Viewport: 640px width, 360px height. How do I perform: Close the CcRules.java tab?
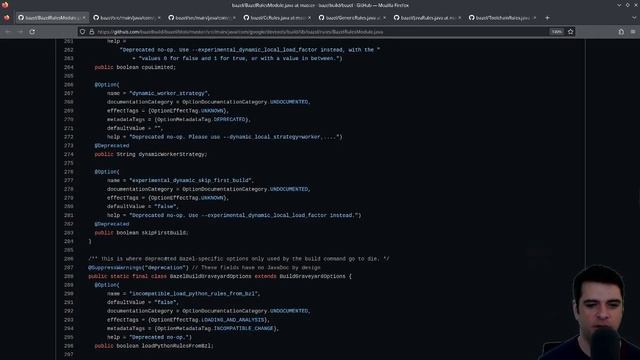[x=309, y=18]
